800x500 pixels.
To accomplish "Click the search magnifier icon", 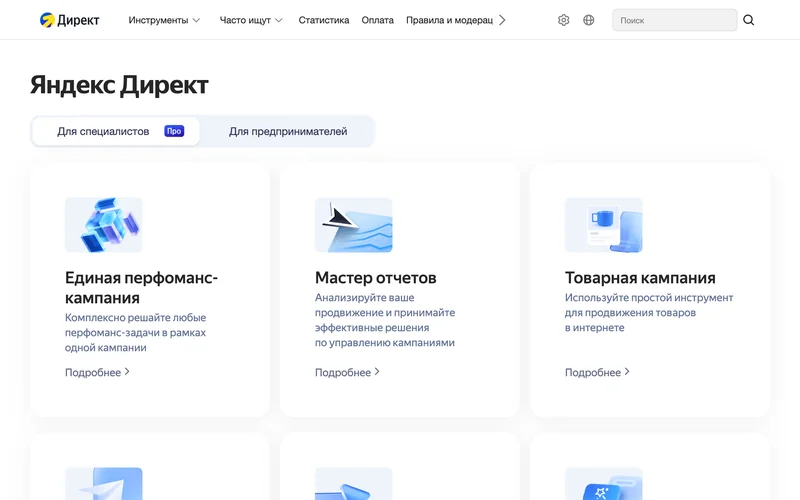I will point(748,20).
